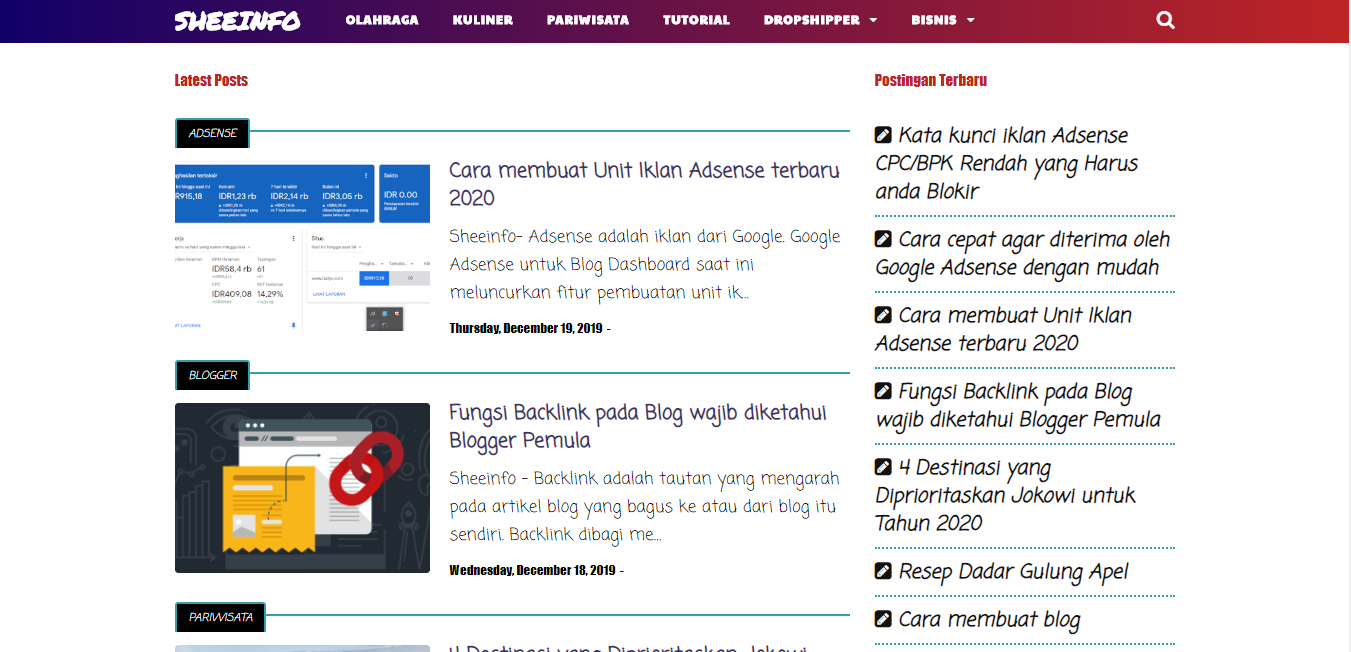Click the Latest Posts heading

click(211, 80)
